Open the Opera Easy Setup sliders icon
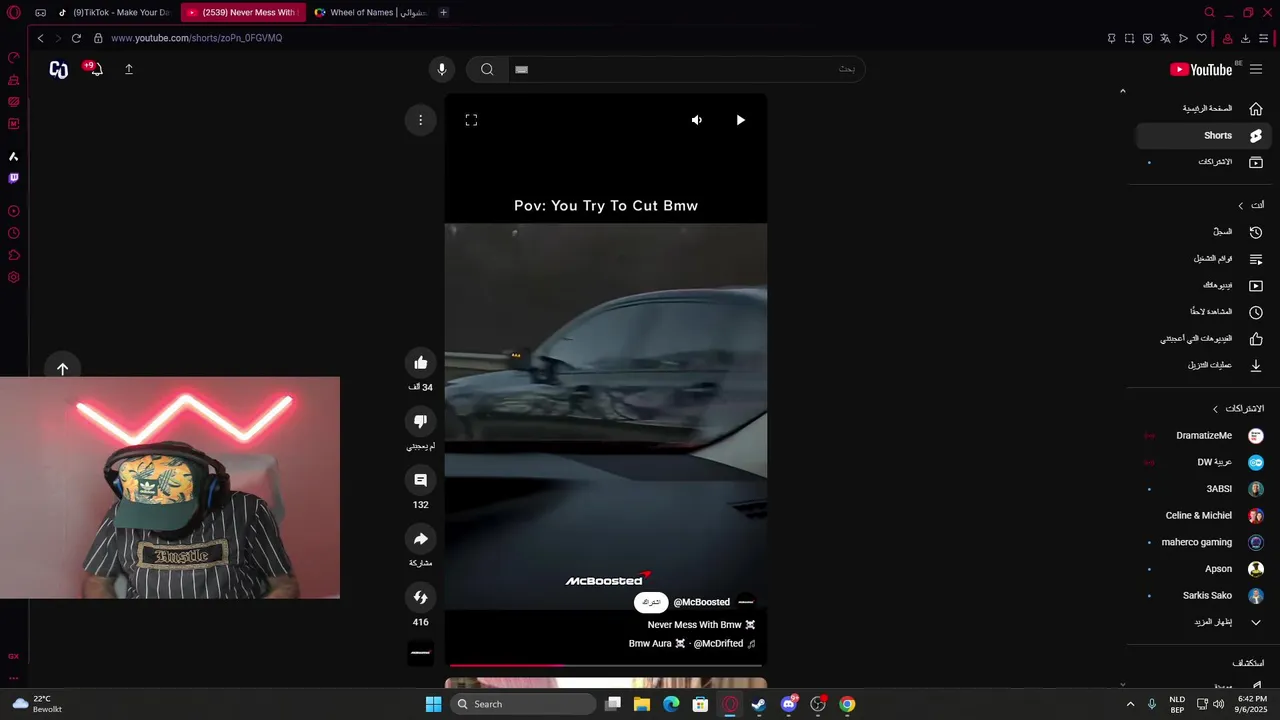The height and width of the screenshot is (720, 1280). 1264,38
